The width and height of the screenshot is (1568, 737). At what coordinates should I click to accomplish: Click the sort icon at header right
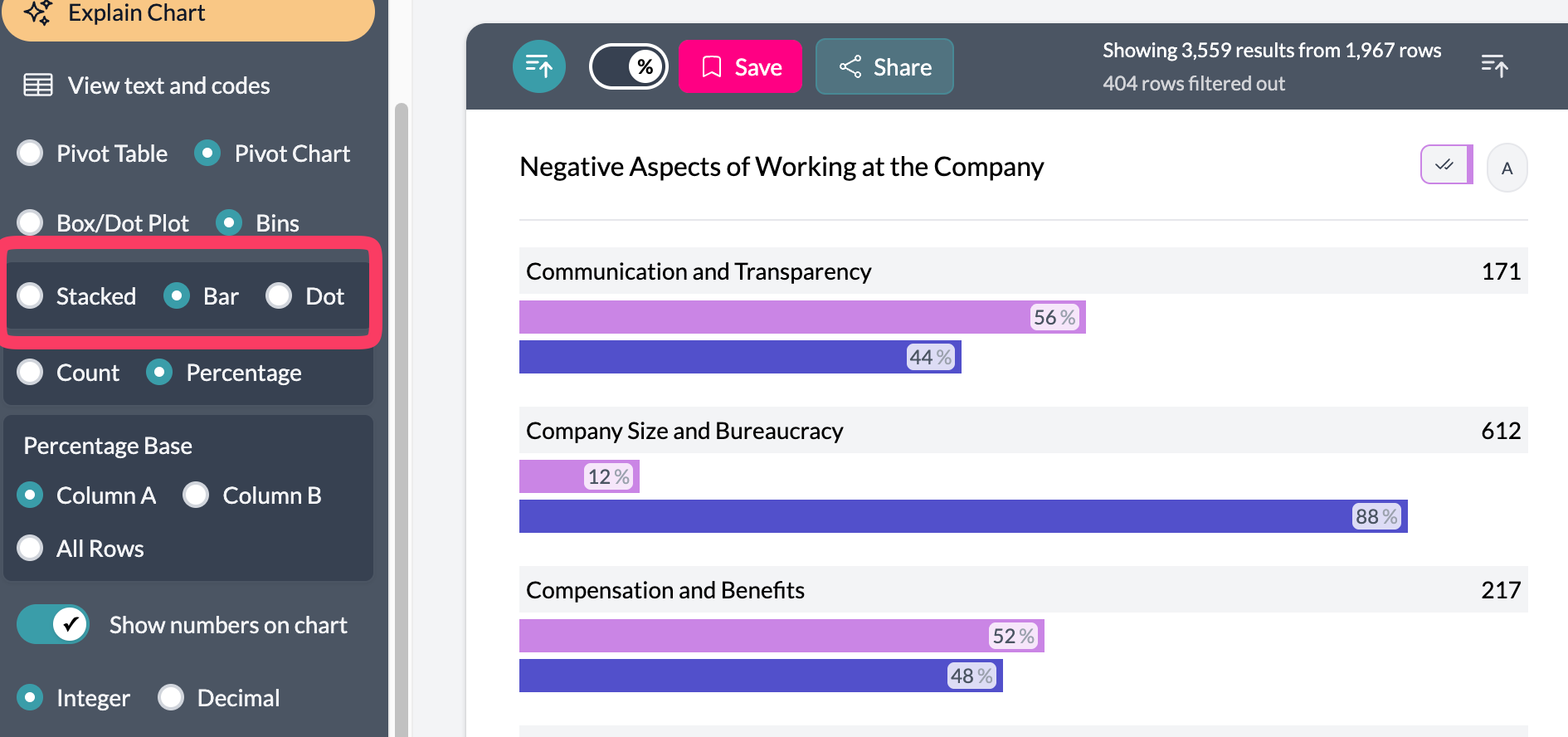[x=1494, y=66]
